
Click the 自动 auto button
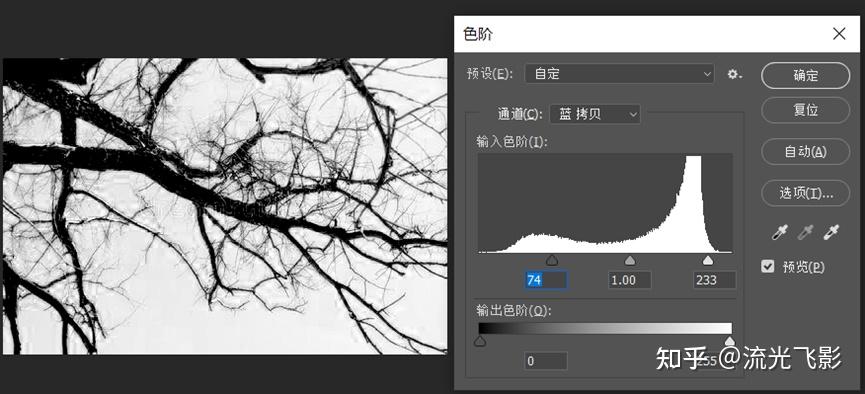click(805, 152)
